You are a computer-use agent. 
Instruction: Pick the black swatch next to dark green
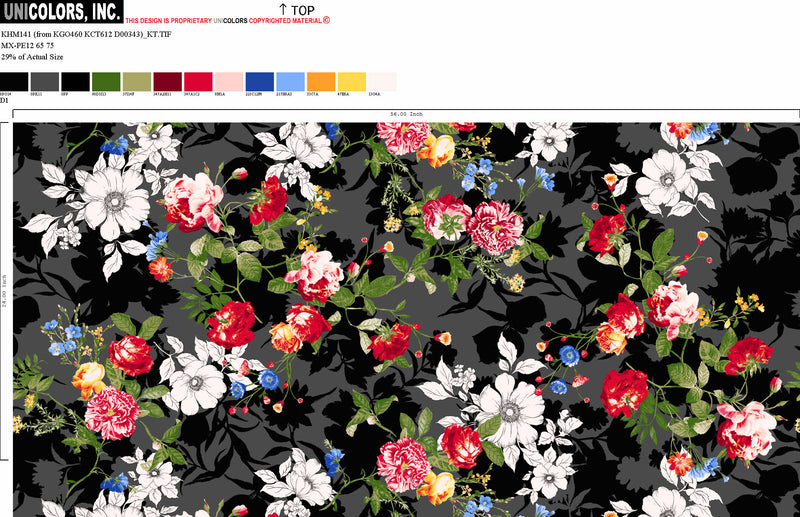coord(76,82)
